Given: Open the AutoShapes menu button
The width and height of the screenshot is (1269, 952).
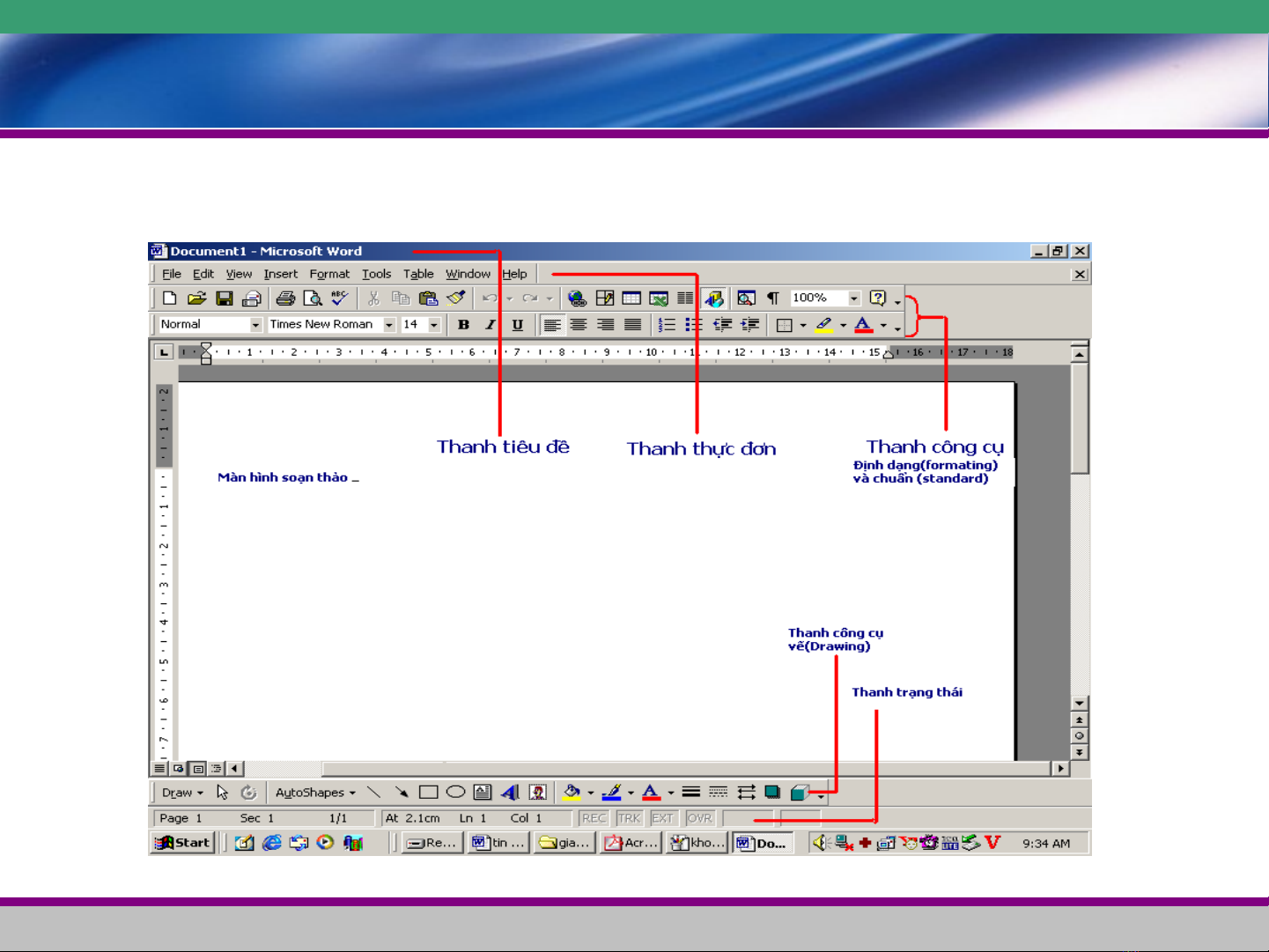Looking at the screenshot, I should click(x=314, y=793).
